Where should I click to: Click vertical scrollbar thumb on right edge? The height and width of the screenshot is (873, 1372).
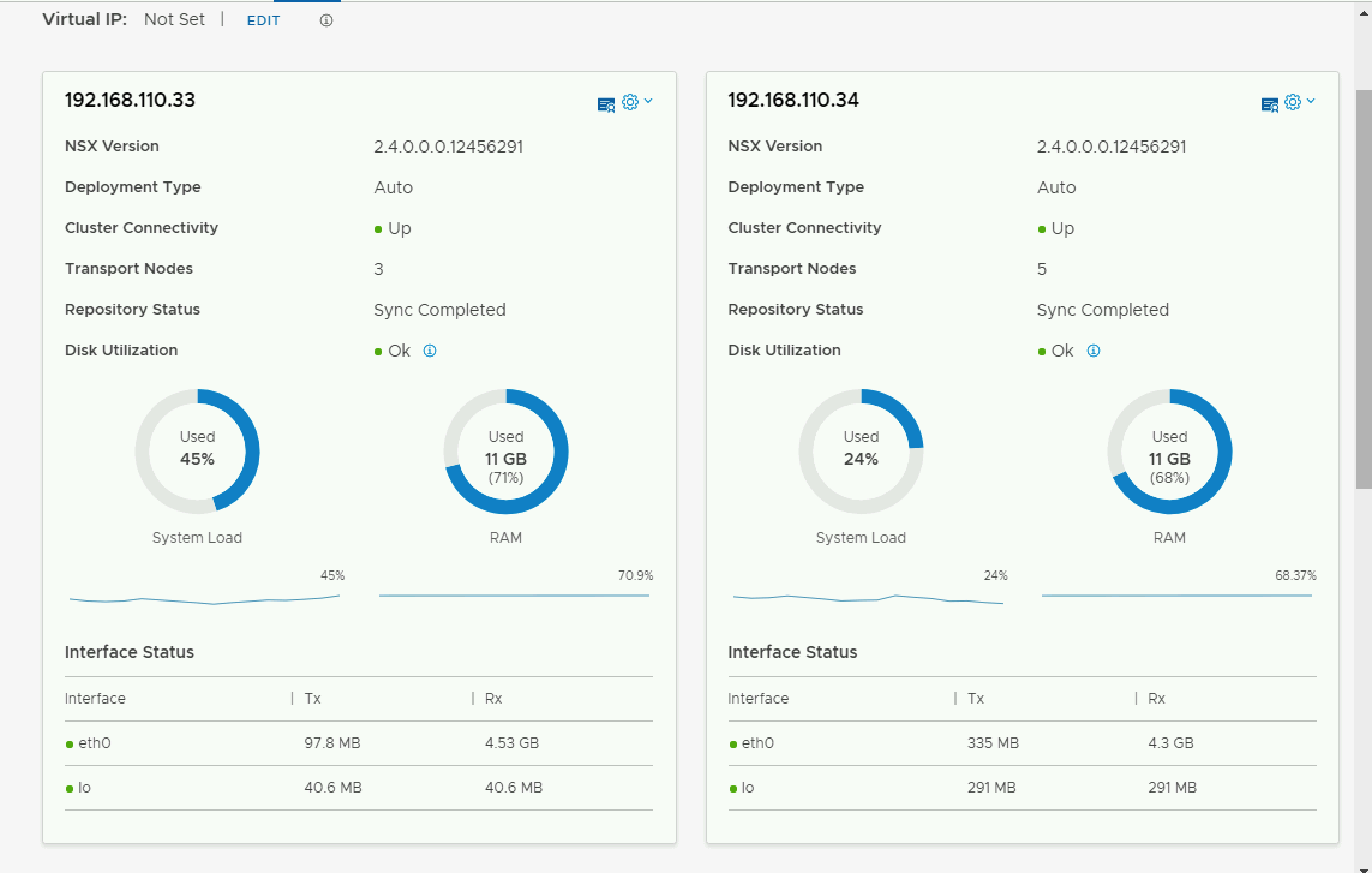click(1363, 288)
